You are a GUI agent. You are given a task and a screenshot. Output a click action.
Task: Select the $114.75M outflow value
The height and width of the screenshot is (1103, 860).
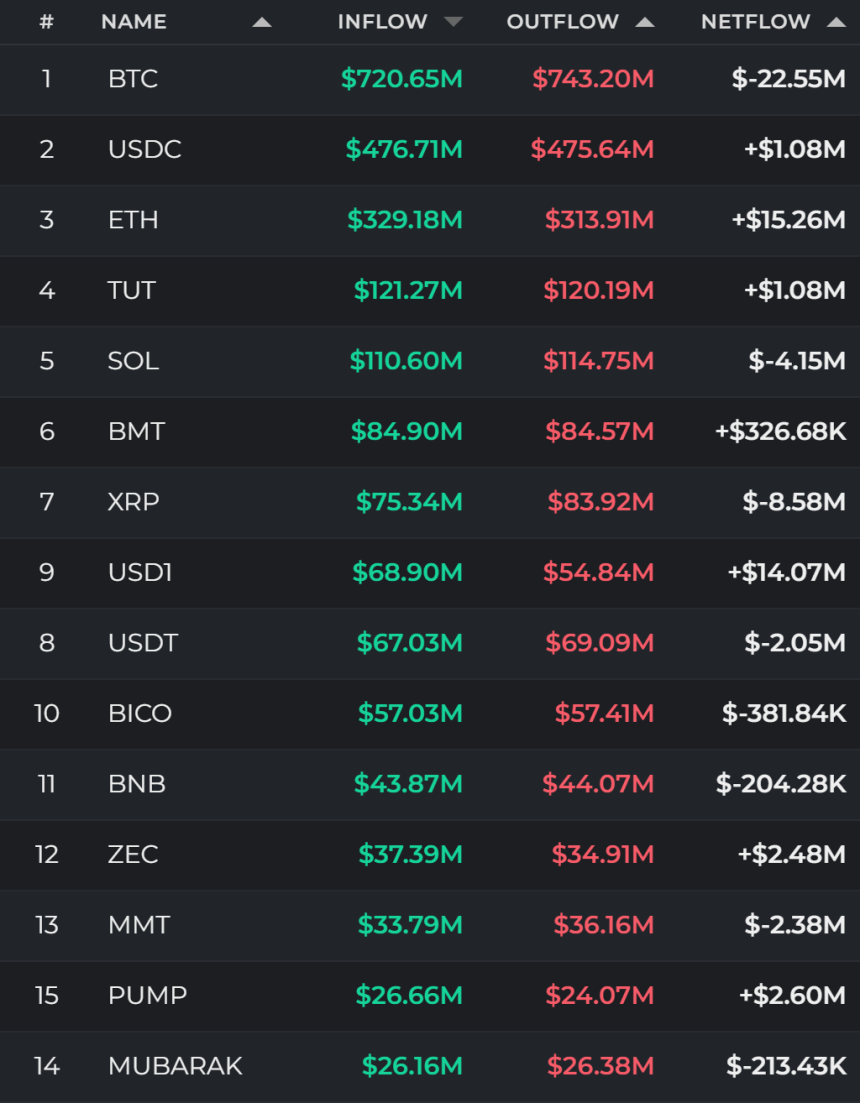click(598, 361)
